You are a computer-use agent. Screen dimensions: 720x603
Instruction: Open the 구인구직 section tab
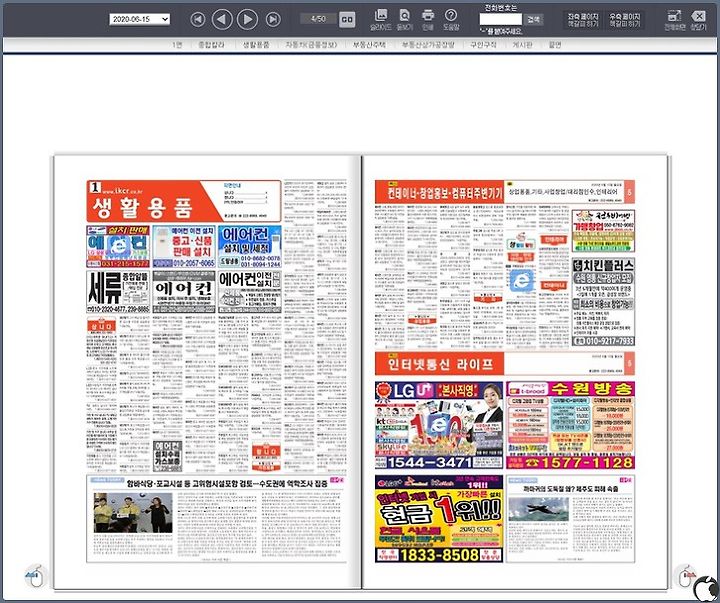point(483,45)
